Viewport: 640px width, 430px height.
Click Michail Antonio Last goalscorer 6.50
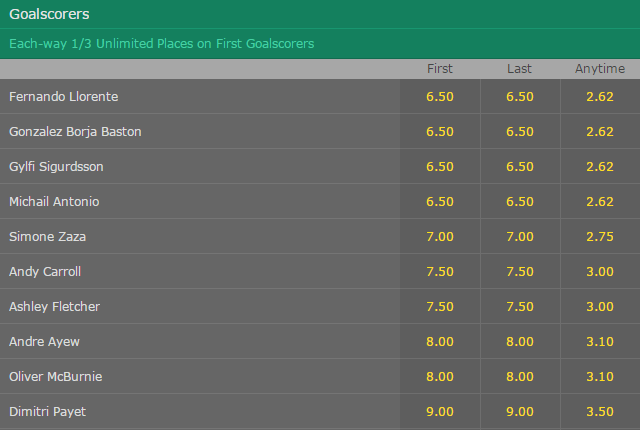520,202
